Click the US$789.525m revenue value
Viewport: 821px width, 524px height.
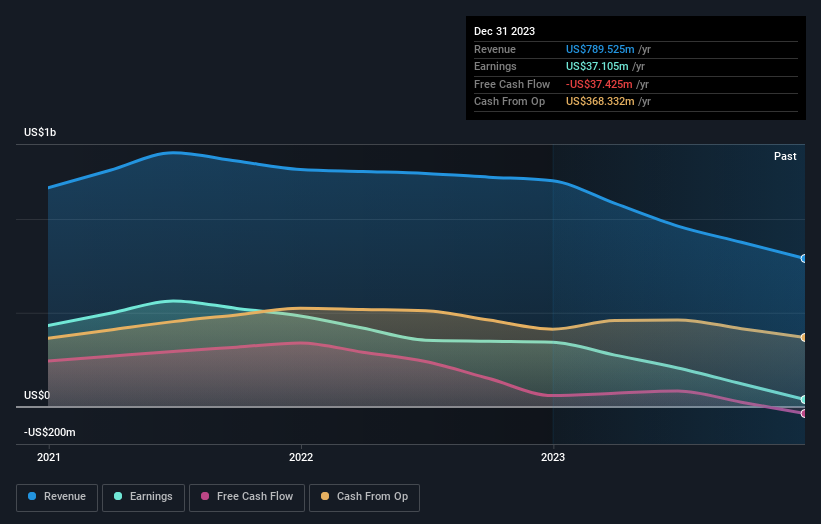600,49
